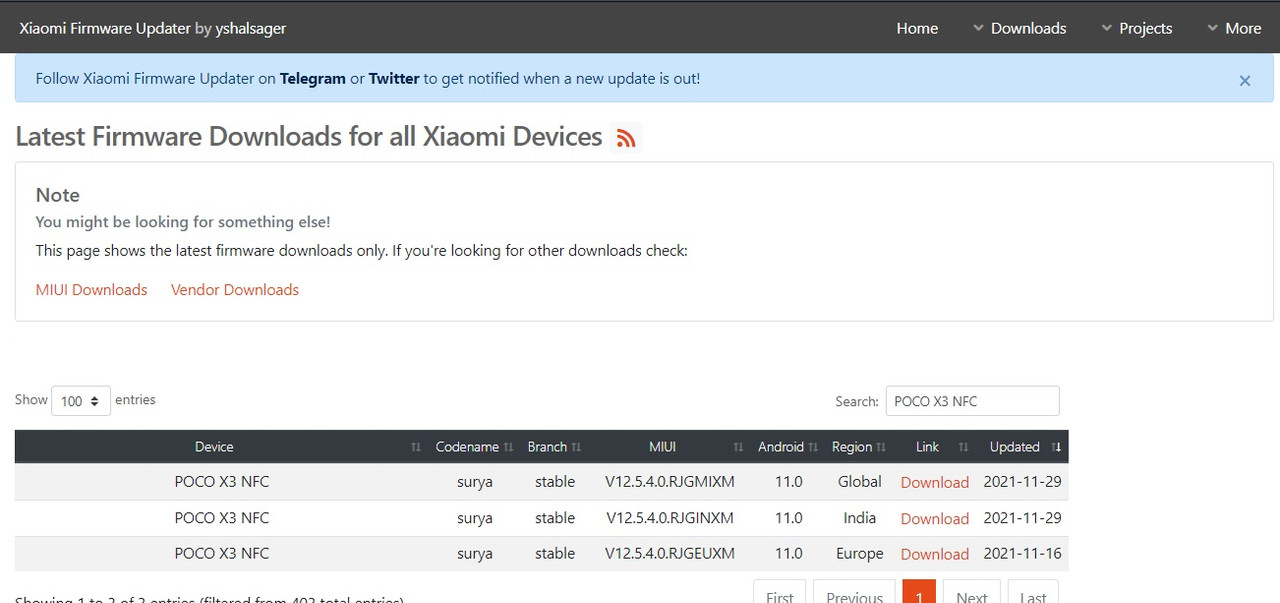This screenshot has height=603, width=1280.
Task: Click the Note heading text
Action: [x=58, y=195]
